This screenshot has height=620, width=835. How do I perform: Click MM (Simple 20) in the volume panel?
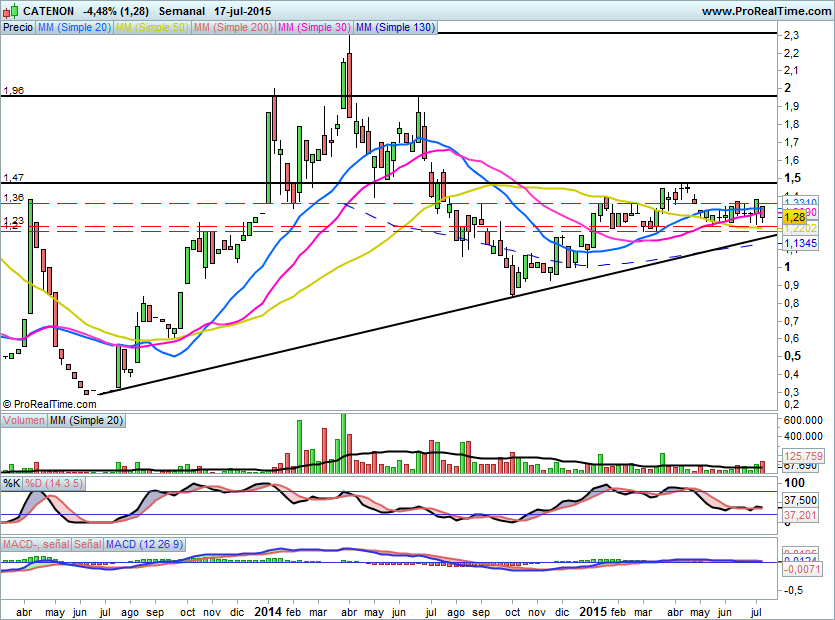pos(87,421)
